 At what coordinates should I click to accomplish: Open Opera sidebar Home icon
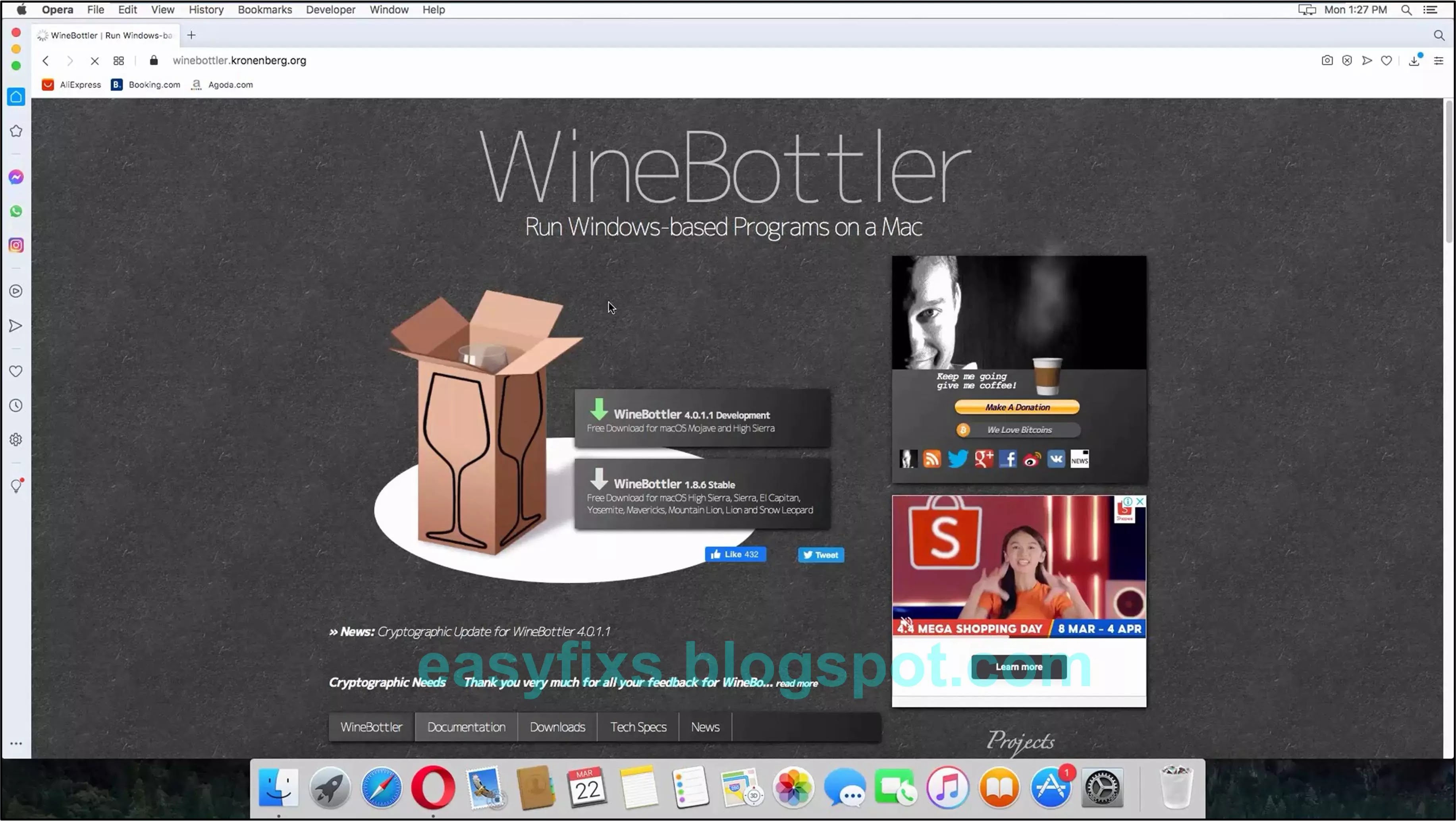click(x=16, y=97)
